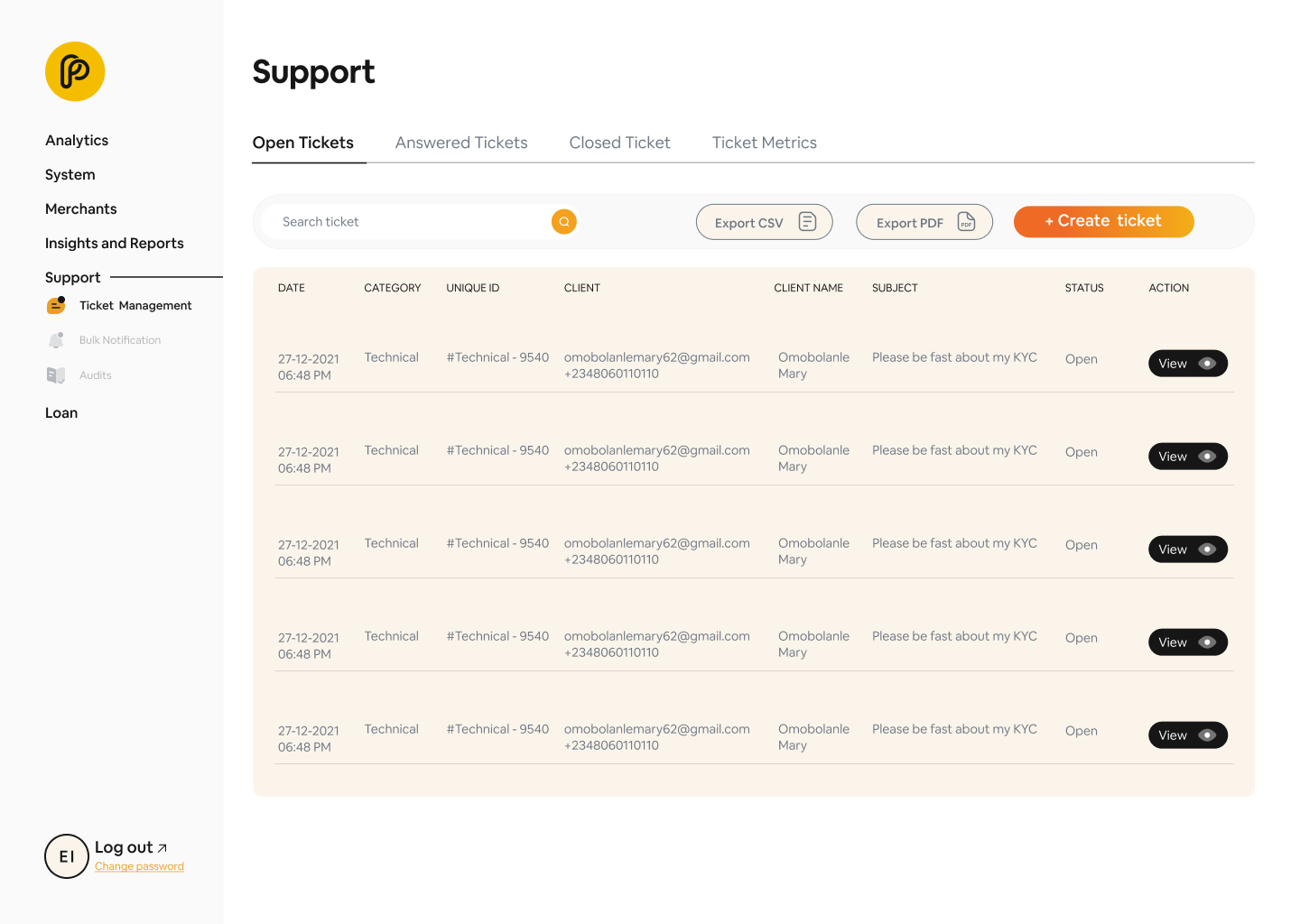This screenshot has width=1300, height=924.
Task: Click the first row's Open status
Action: 1082,359
